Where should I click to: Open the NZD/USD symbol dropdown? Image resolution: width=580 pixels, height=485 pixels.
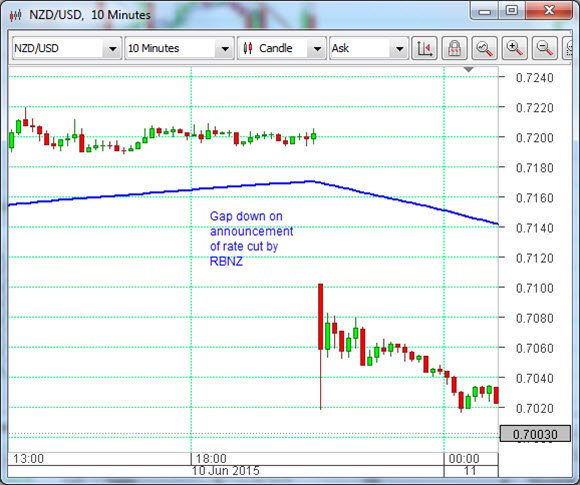pos(67,48)
